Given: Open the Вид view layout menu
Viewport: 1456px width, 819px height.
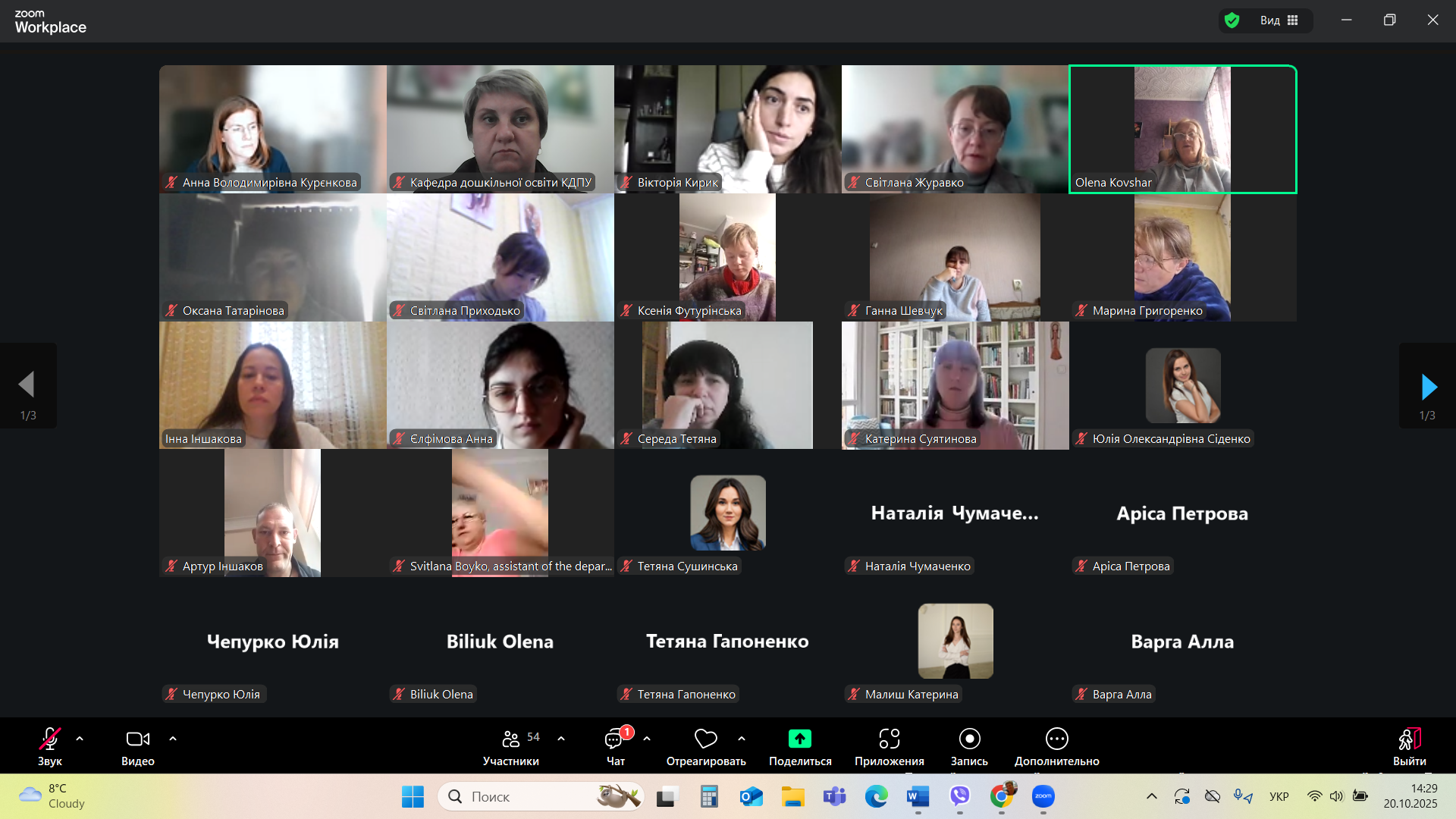Looking at the screenshot, I should pos(1279,20).
